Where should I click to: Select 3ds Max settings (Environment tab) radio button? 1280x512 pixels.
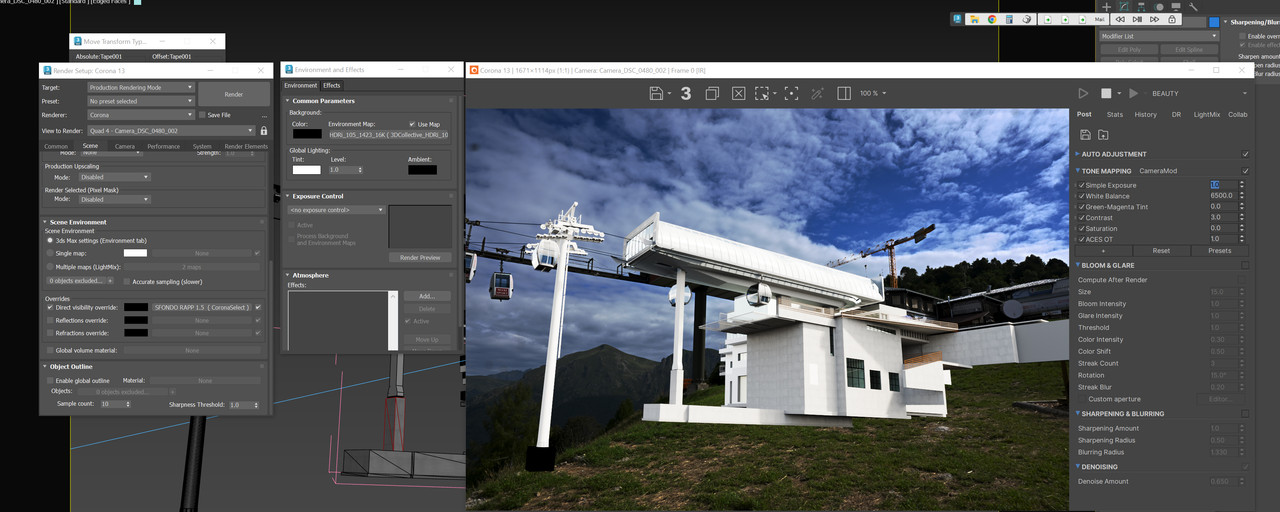50,240
